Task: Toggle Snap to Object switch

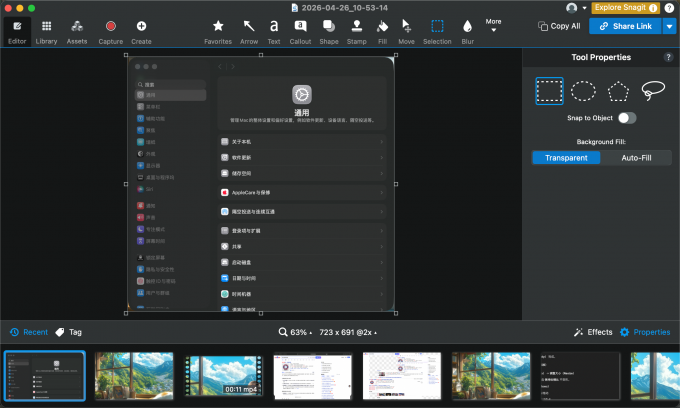Action: [x=627, y=118]
